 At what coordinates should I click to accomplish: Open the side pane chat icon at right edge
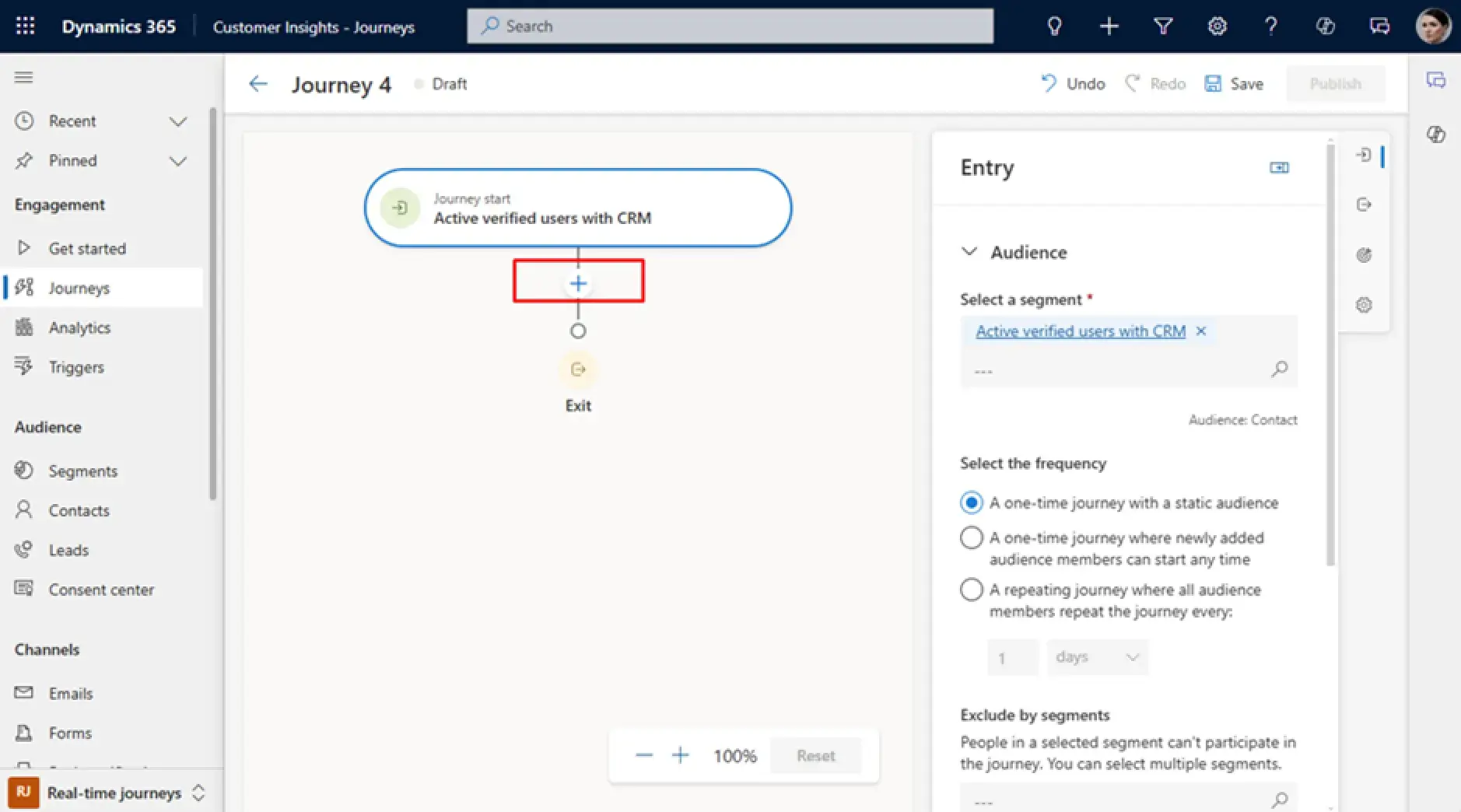coord(1435,80)
